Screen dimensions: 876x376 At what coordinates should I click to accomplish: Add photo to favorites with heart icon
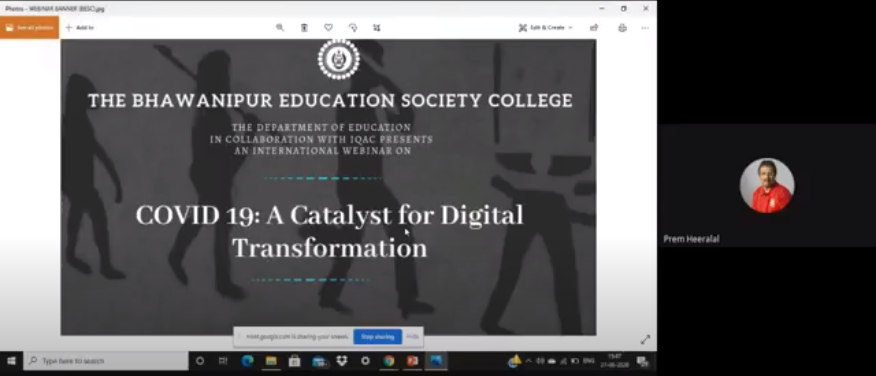click(328, 27)
